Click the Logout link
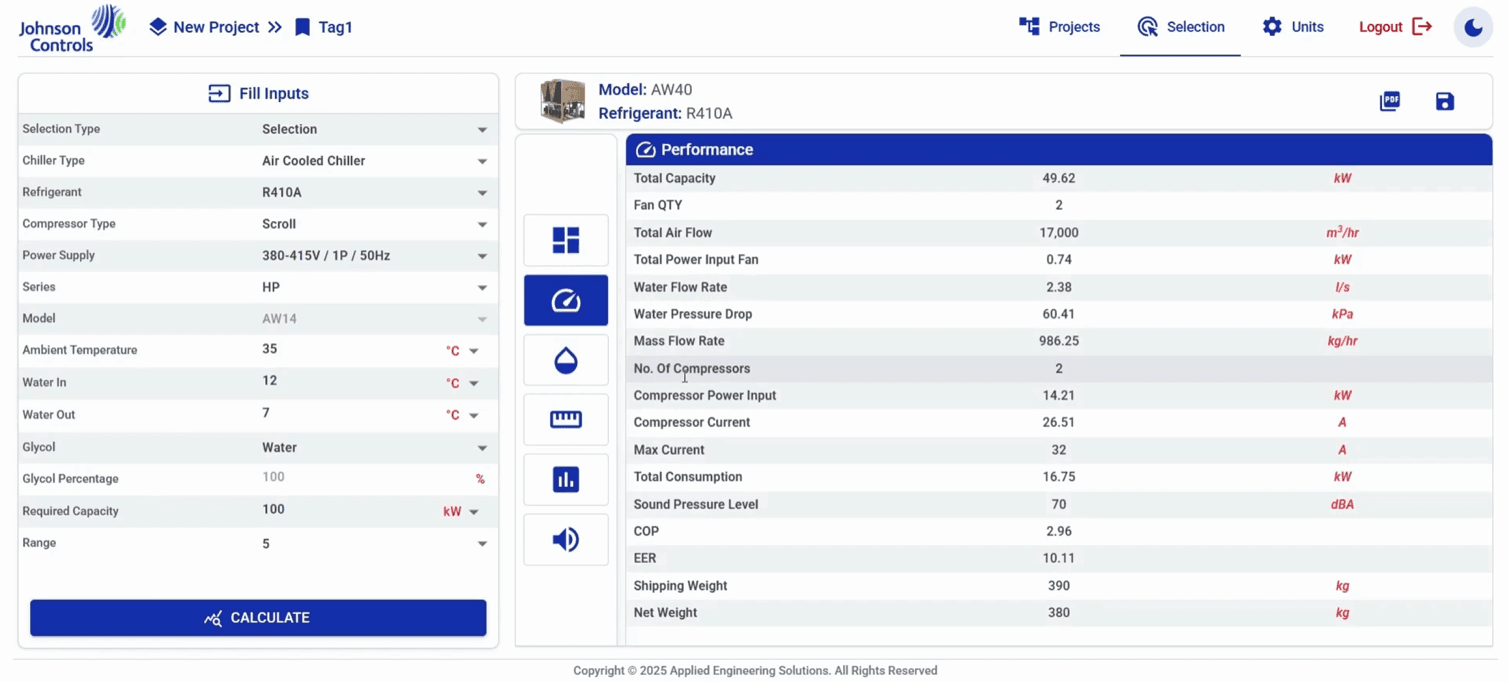The height and width of the screenshot is (682, 1509). (x=1396, y=27)
